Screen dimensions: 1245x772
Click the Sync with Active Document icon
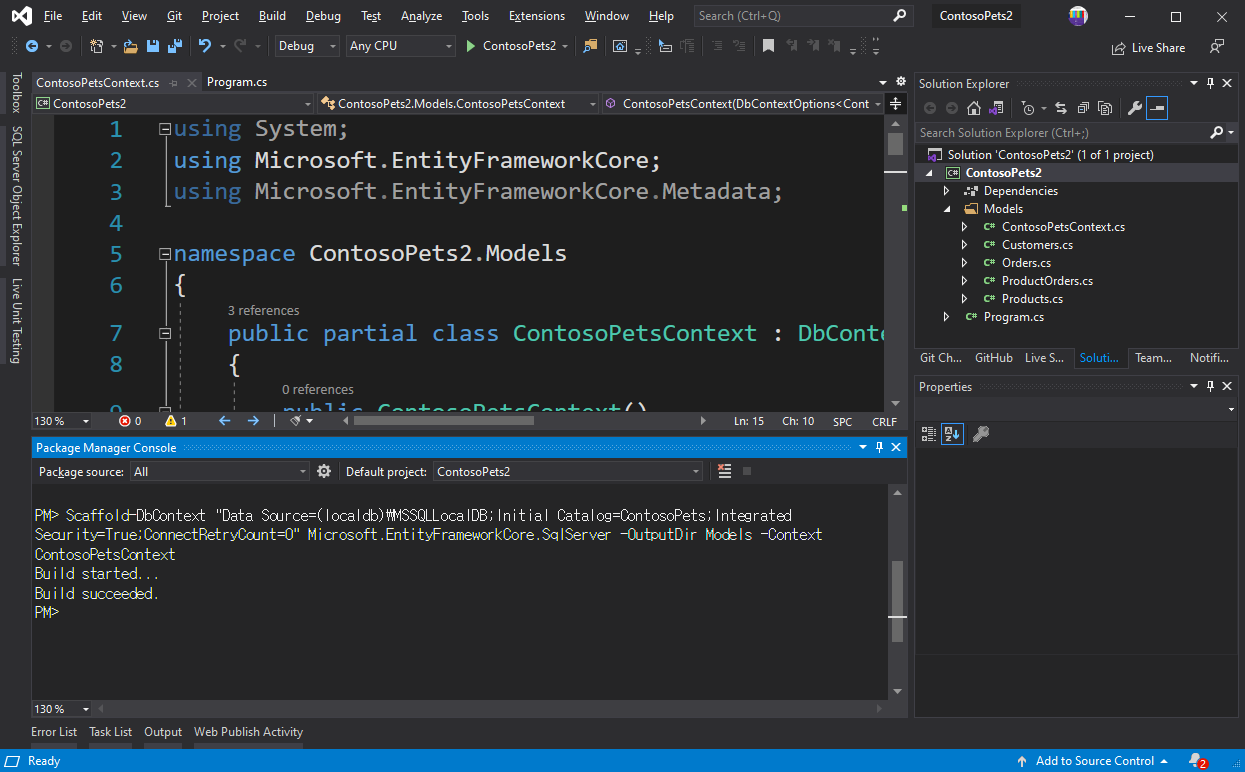(x=1061, y=108)
